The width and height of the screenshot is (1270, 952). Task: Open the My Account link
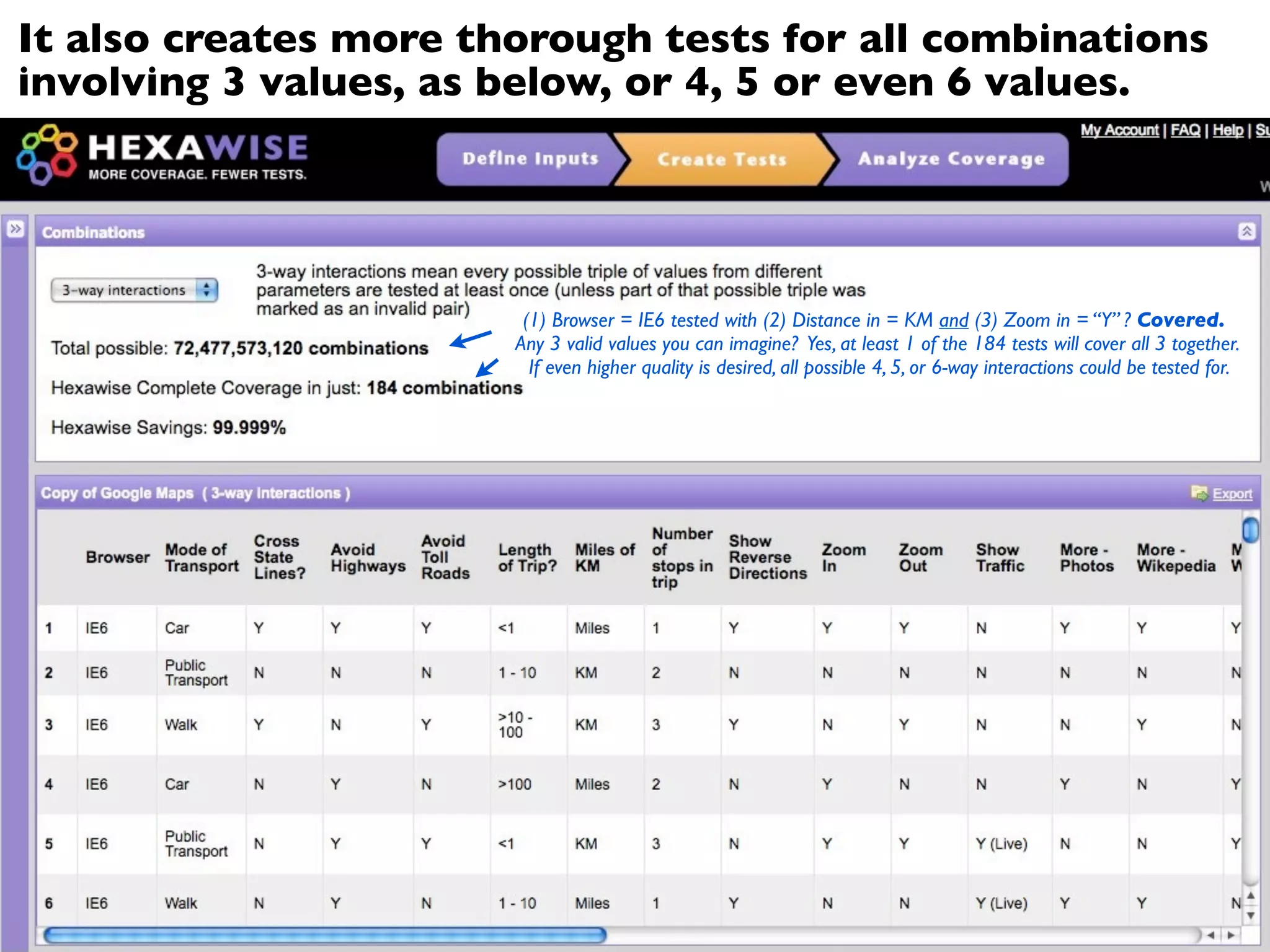pos(1119,130)
